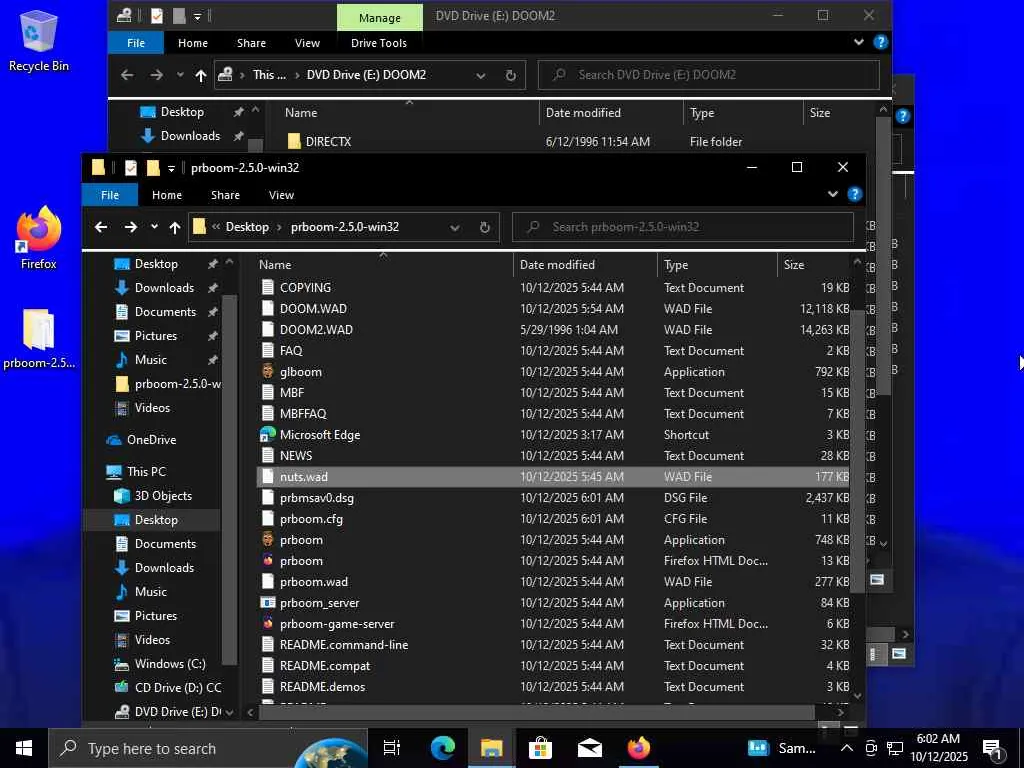Open the Quick Access Toolbar dropdown in the prboom title bar
The width and height of the screenshot is (1024, 768).
click(x=171, y=168)
